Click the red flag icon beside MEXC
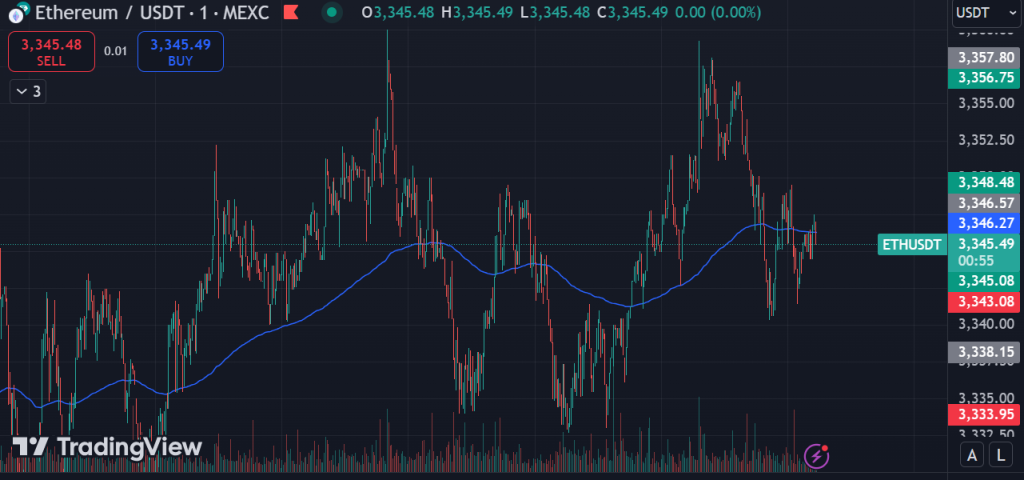Screen dimensions: 1024x480 coord(289,13)
